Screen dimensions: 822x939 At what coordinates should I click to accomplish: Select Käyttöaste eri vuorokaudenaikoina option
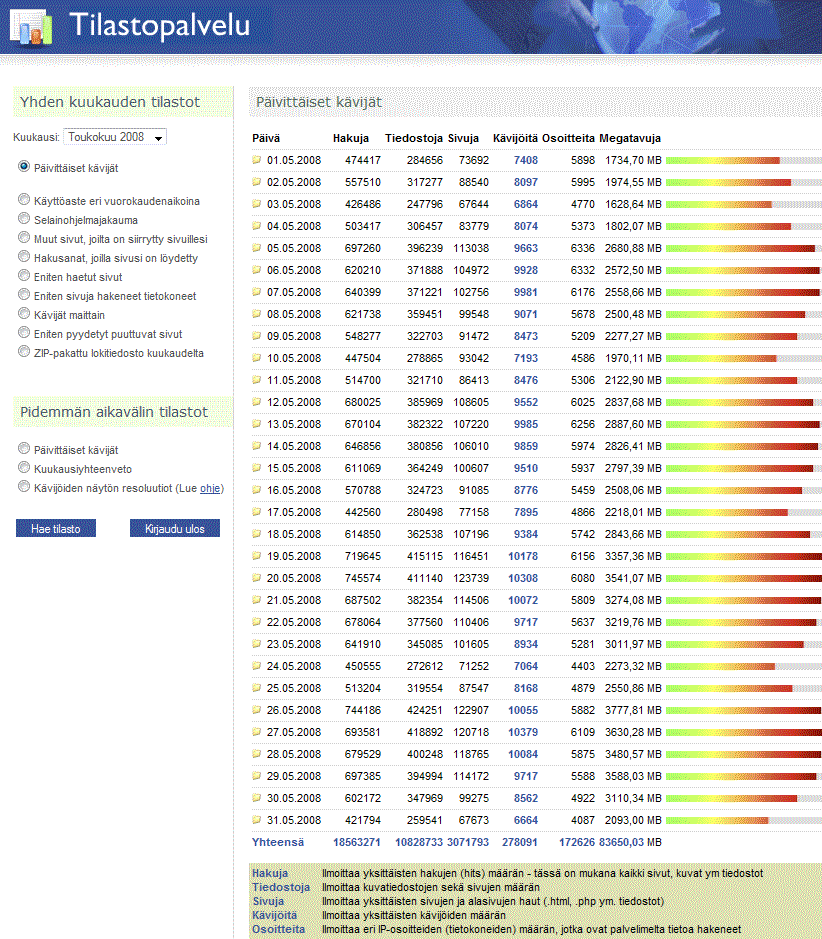click(x=24, y=199)
